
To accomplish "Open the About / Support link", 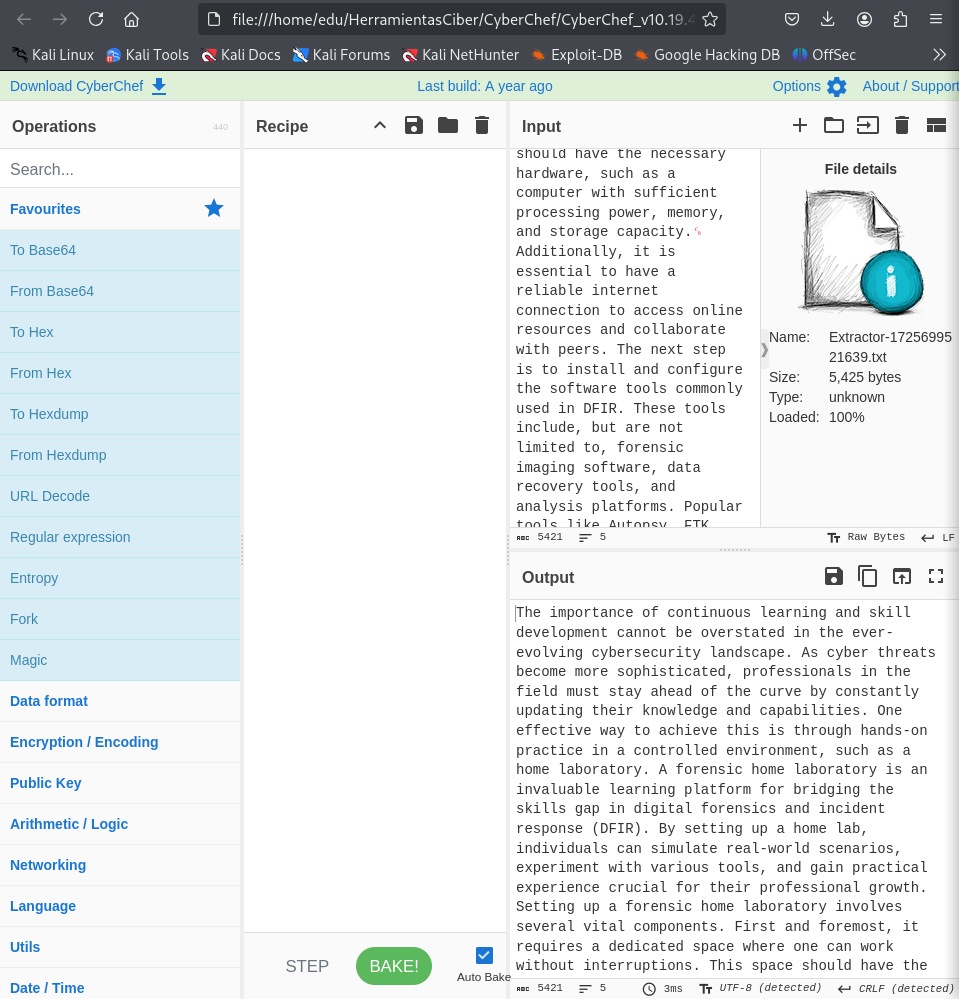I will (x=911, y=87).
